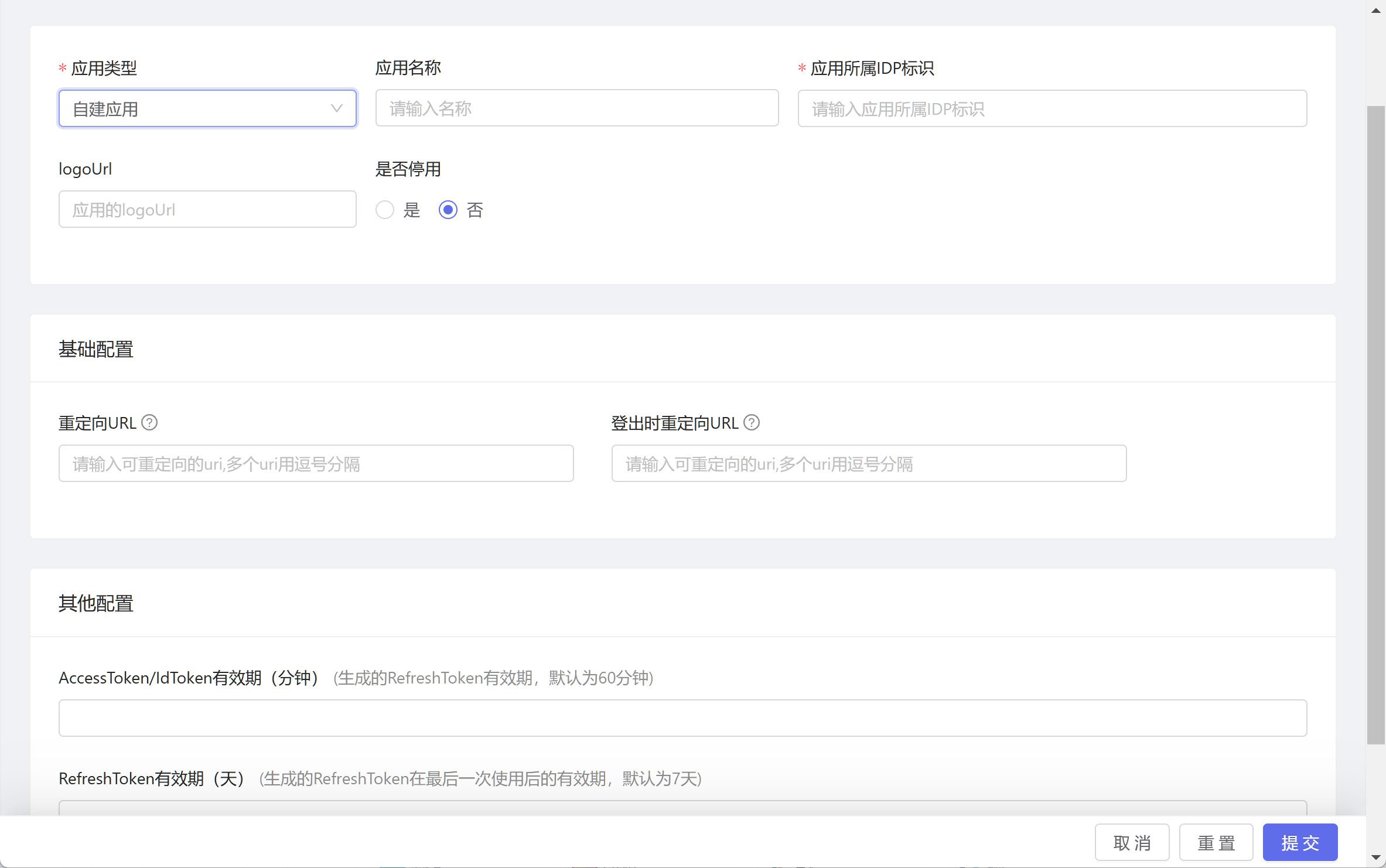The width and height of the screenshot is (1386, 868).
Task: Click help icon beside 重定向URL label
Action: [x=149, y=422]
